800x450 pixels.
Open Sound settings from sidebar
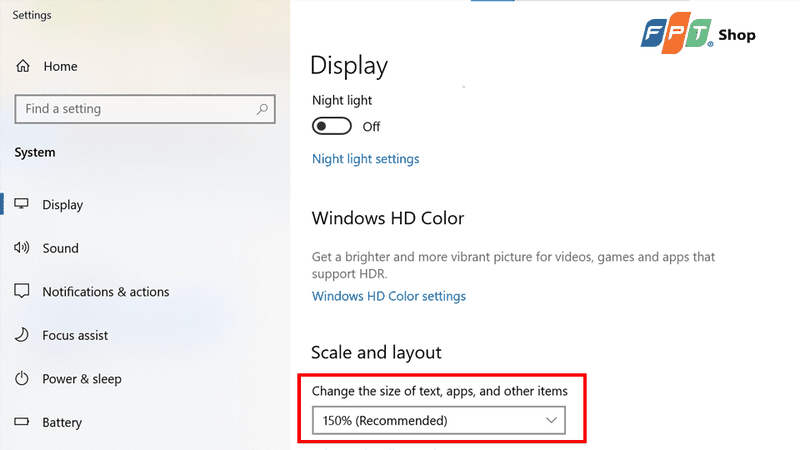60,248
